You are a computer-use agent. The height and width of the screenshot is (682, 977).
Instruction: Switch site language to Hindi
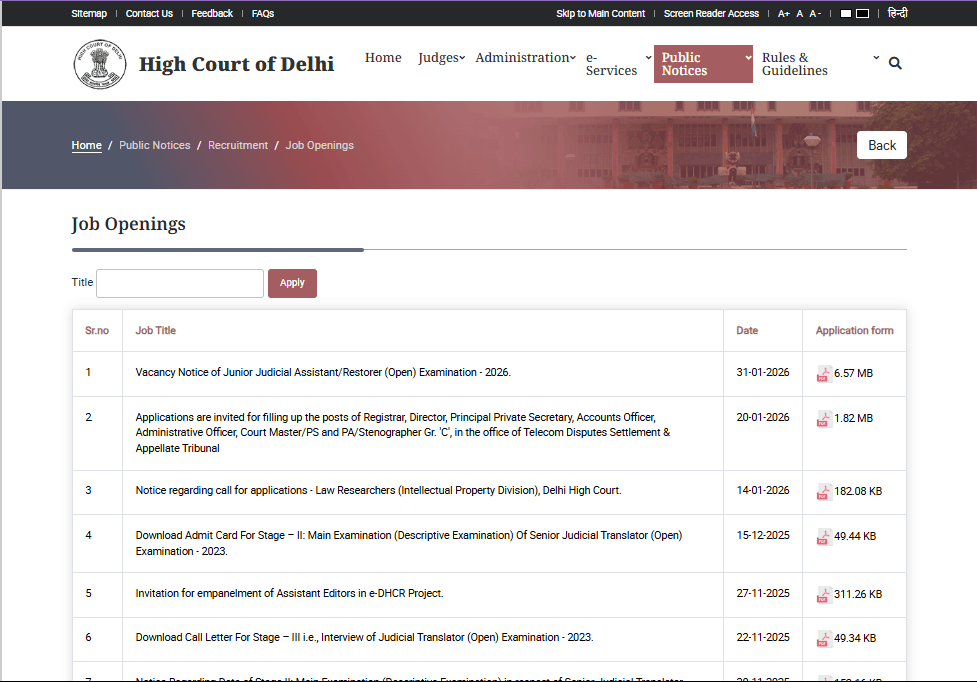coord(897,12)
